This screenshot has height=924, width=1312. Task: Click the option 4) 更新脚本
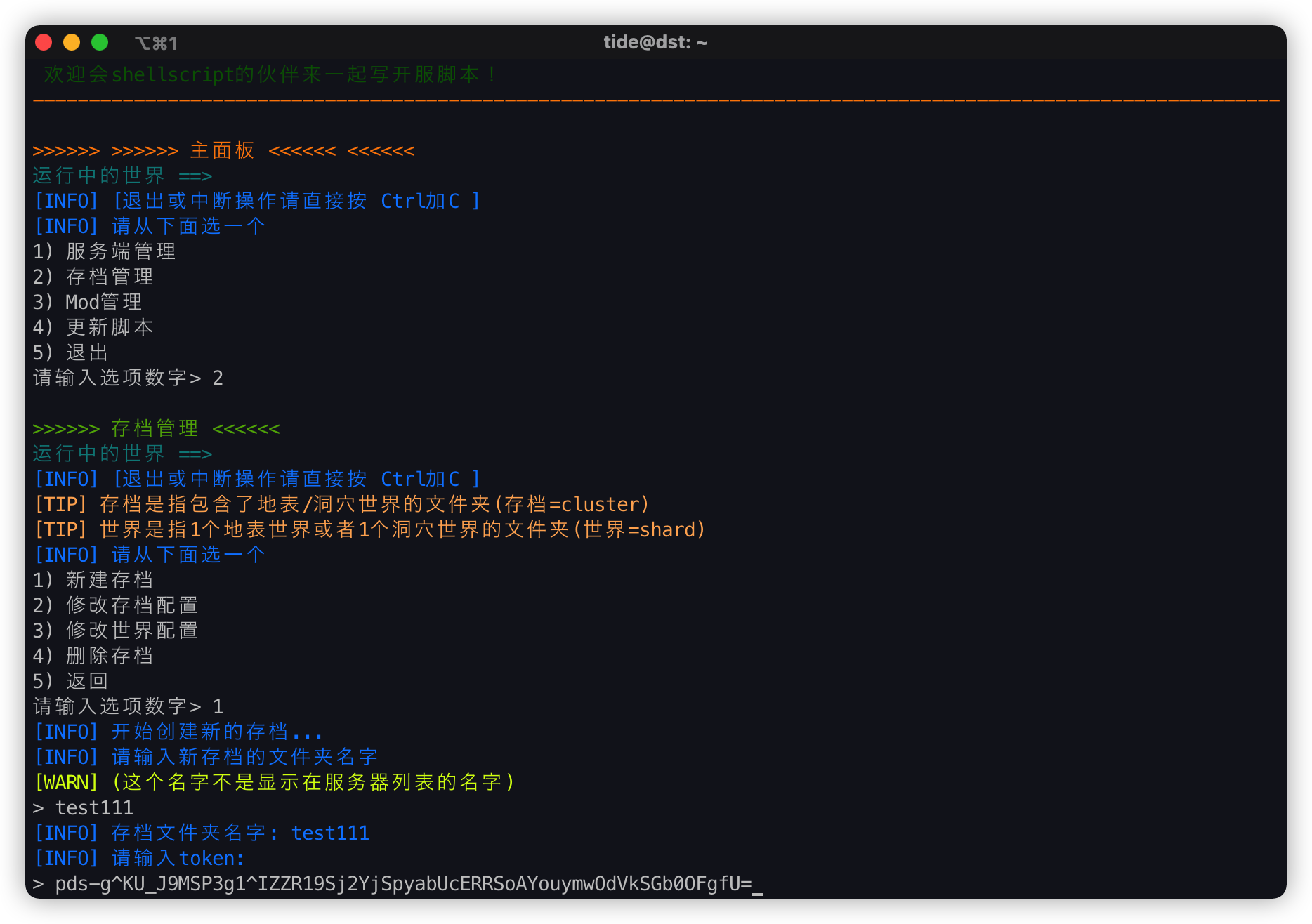point(93,327)
